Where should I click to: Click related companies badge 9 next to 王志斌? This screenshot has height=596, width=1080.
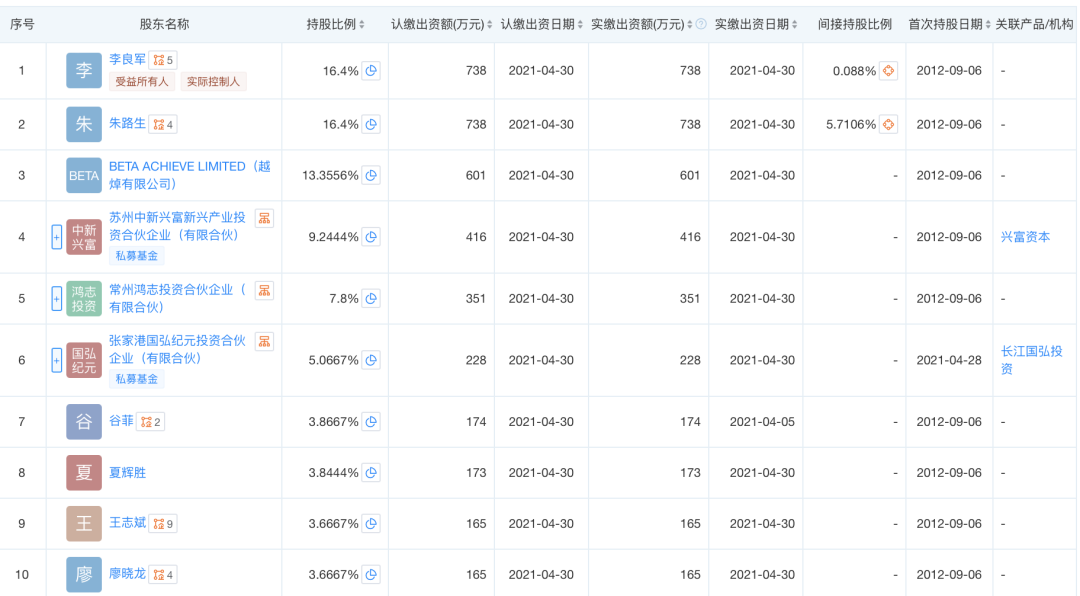pos(163,524)
